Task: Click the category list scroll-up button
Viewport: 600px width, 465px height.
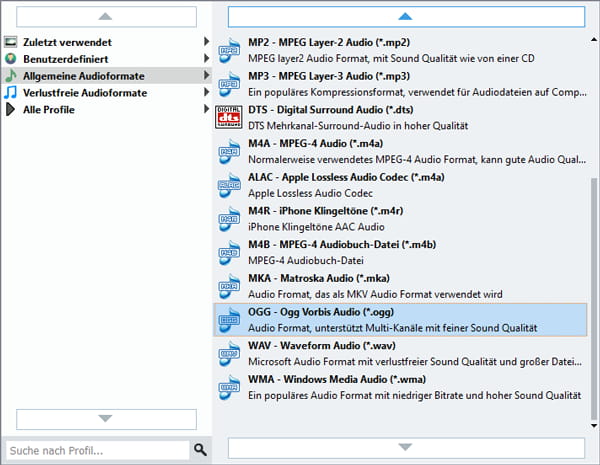Action: pyautogui.click(x=106, y=16)
